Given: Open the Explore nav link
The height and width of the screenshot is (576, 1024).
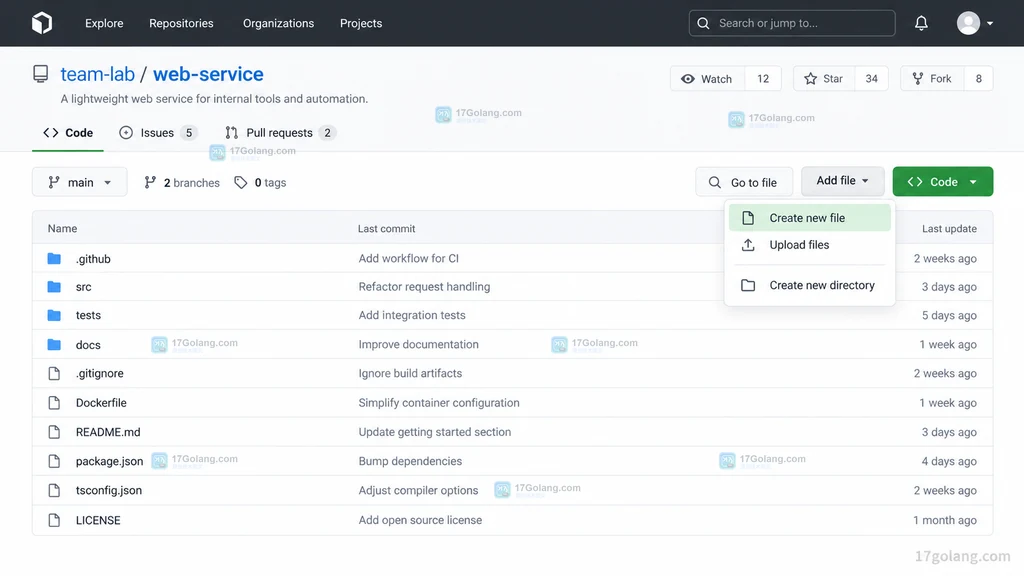Looking at the screenshot, I should 104,23.
